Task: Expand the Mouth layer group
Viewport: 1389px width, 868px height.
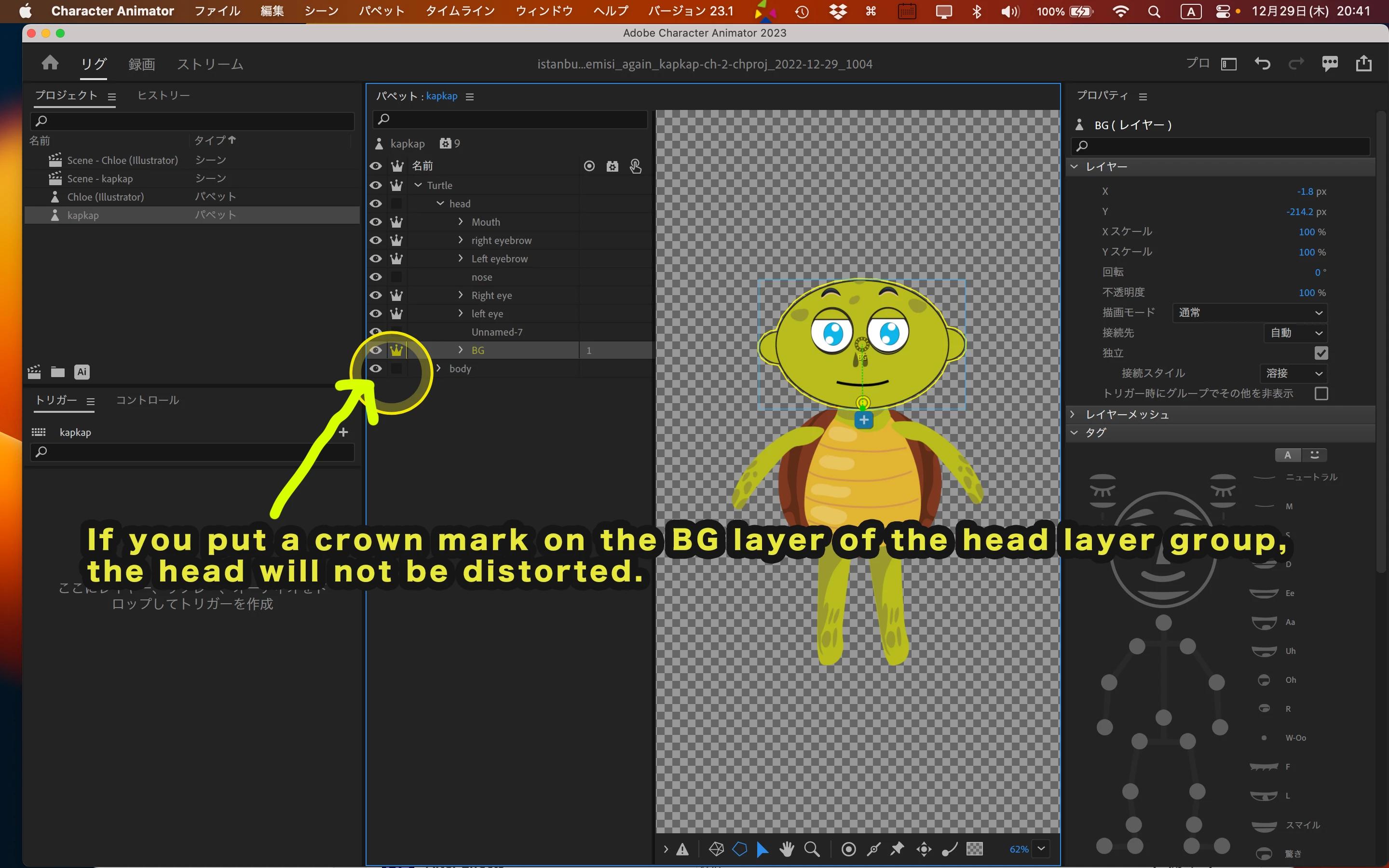Action: [460, 222]
